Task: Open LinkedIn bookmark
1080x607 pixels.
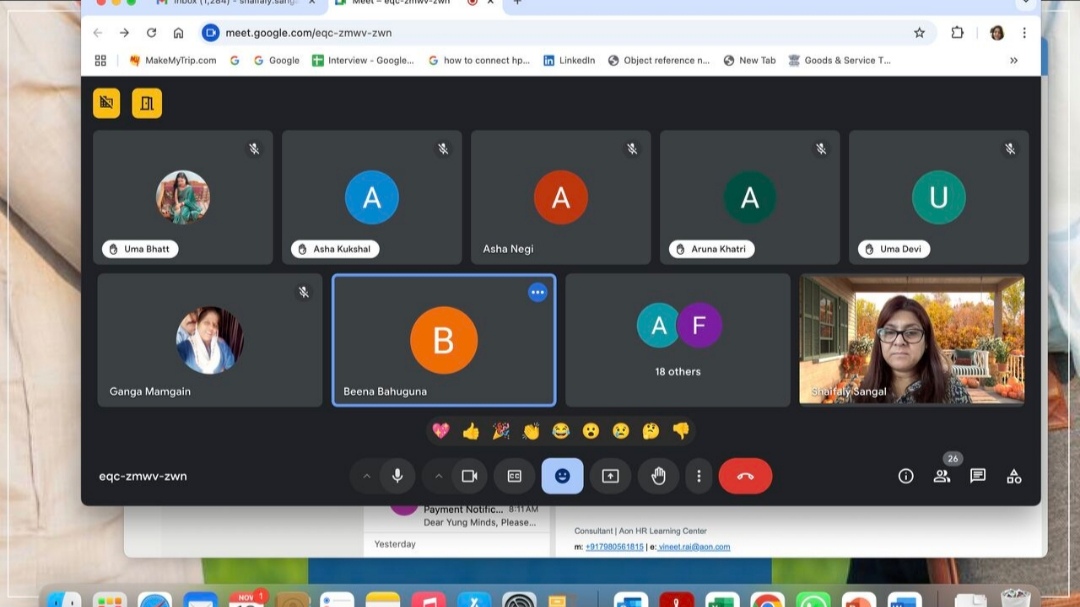Action: pos(569,61)
